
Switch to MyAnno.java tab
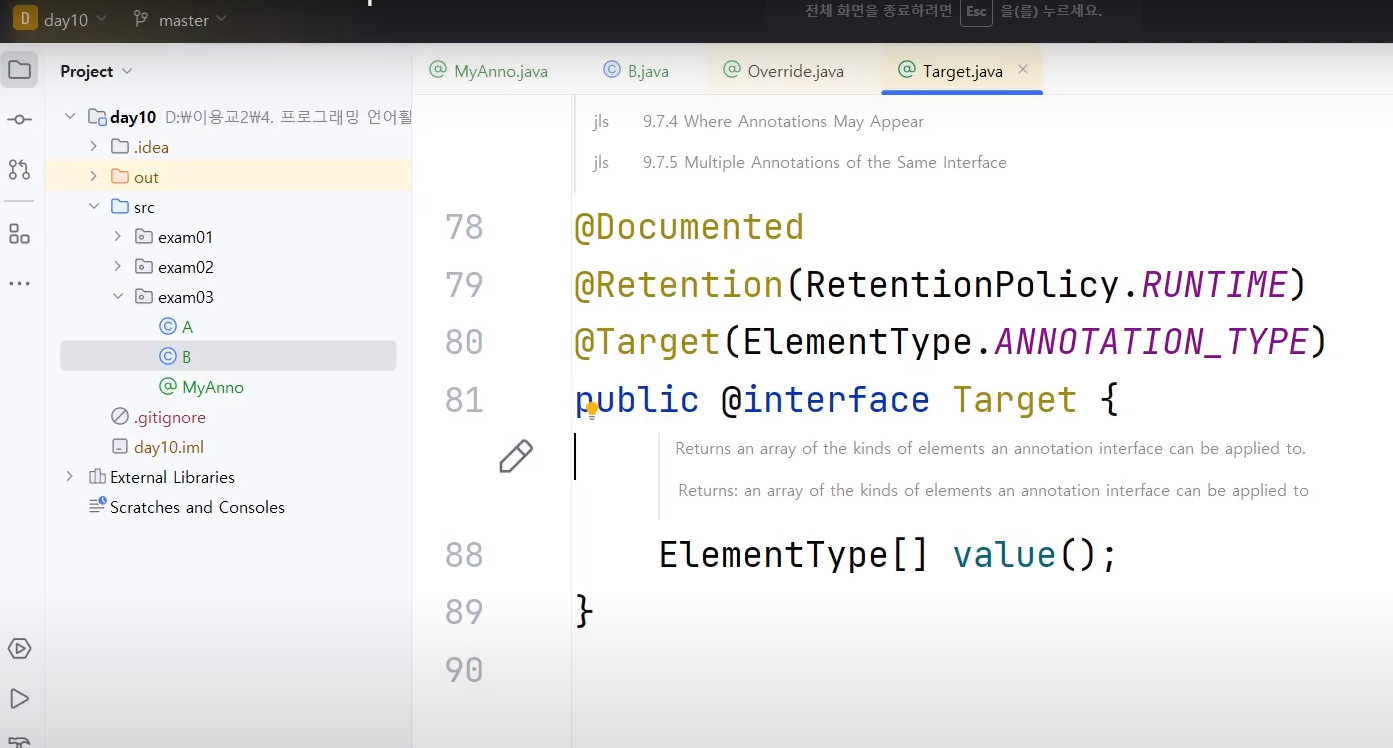[x=489, y=71]
